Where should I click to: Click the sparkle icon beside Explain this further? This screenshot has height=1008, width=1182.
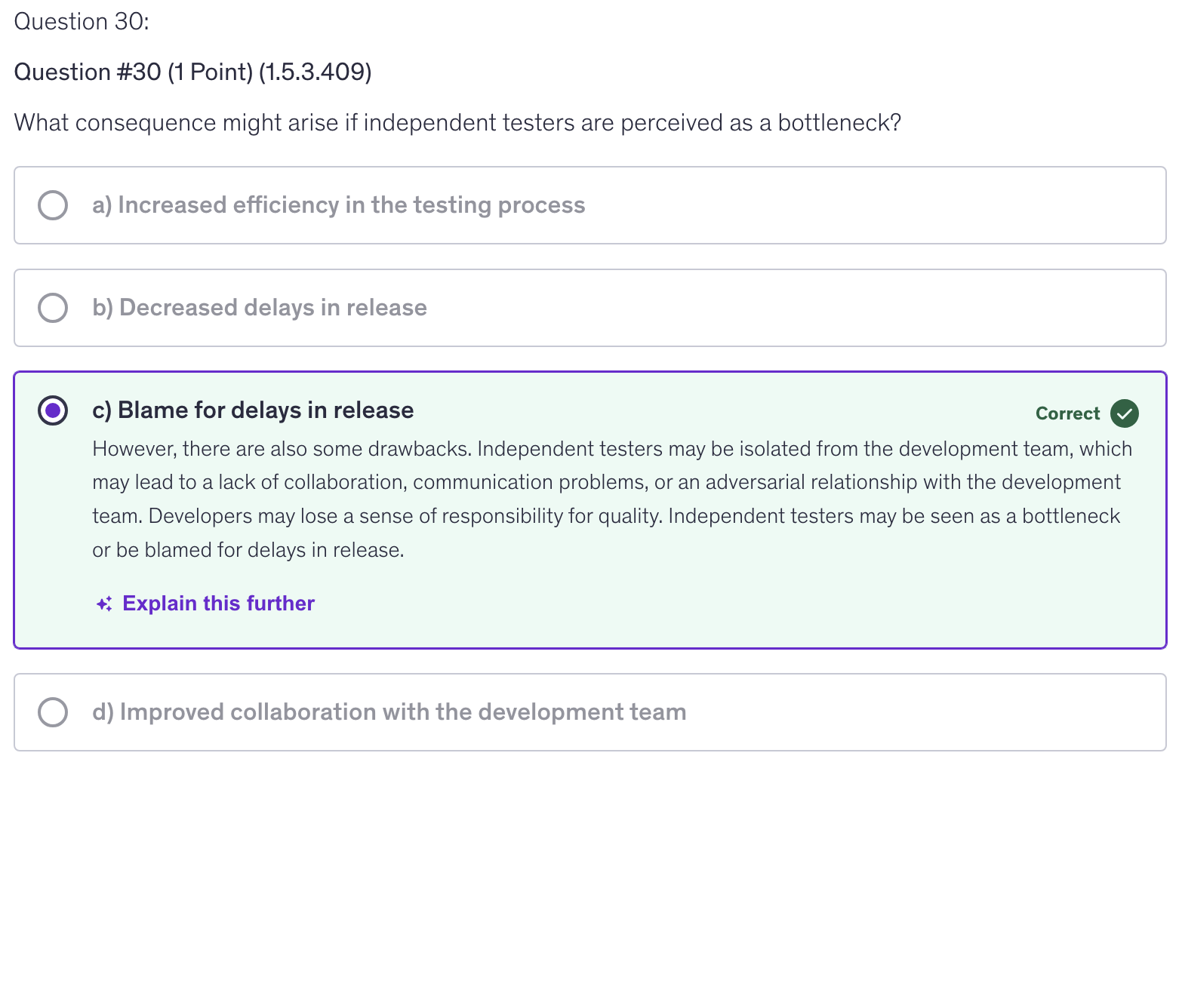[104, 604]
